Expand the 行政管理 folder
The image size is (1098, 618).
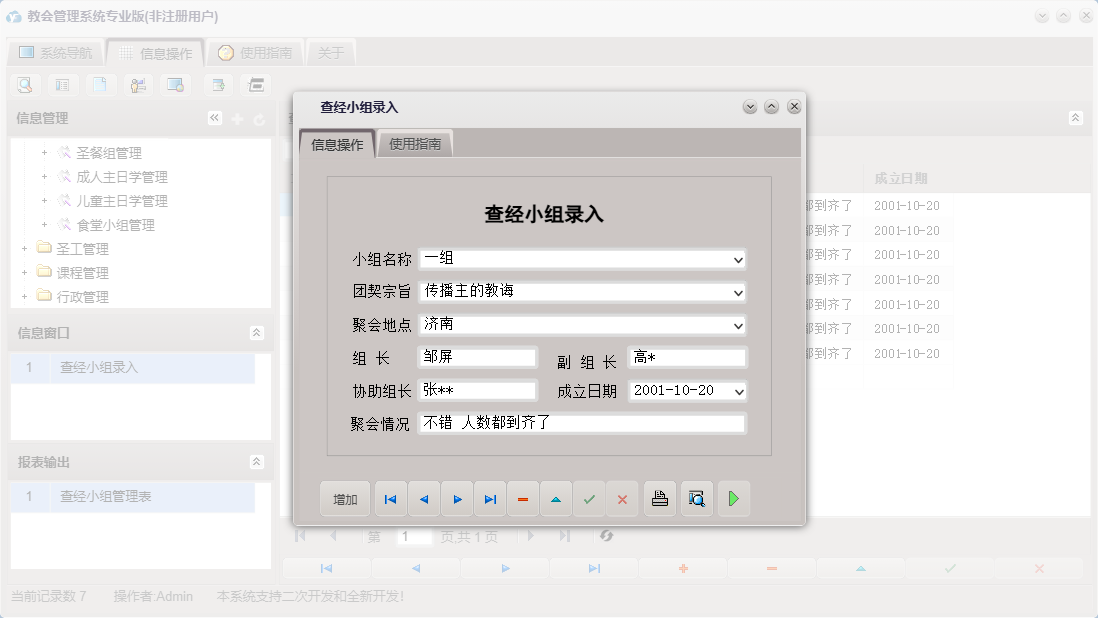click(23, 296)
